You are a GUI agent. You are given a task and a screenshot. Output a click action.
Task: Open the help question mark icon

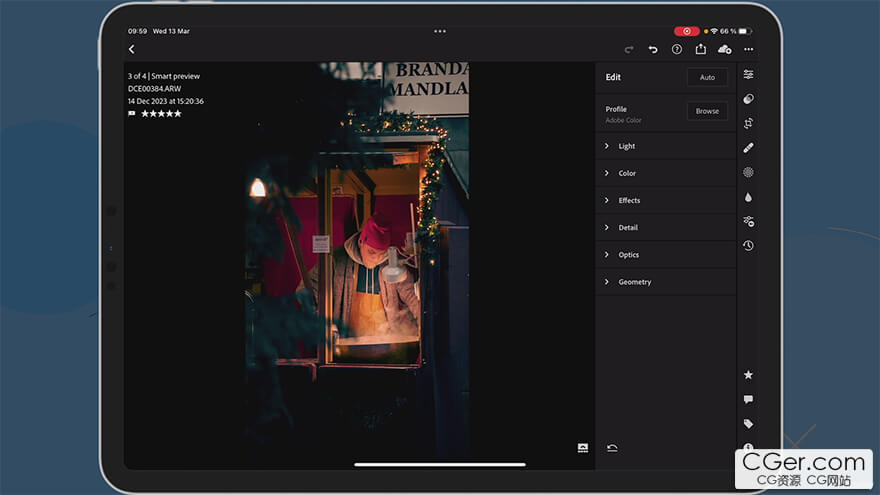pos(677,49)
